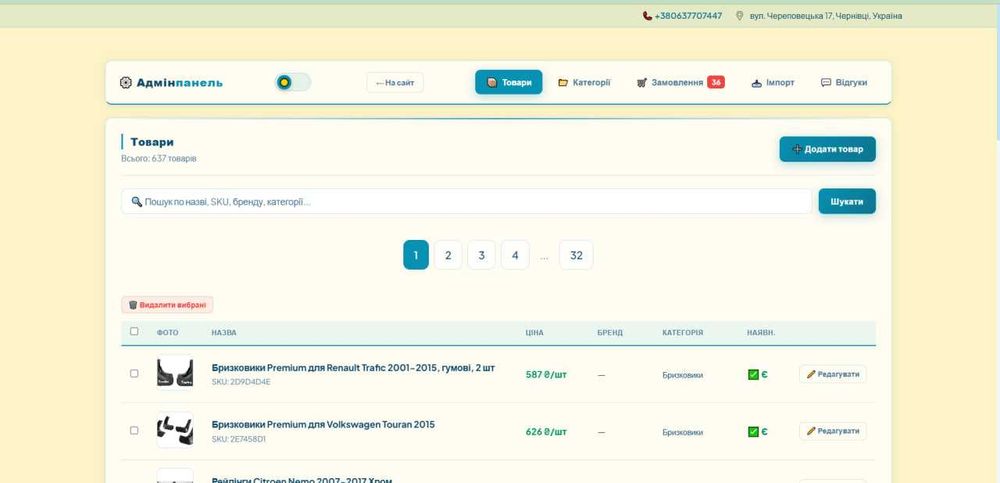Open the Замовлення tab
The image size is (1000, 483).
tap(680, 82)
